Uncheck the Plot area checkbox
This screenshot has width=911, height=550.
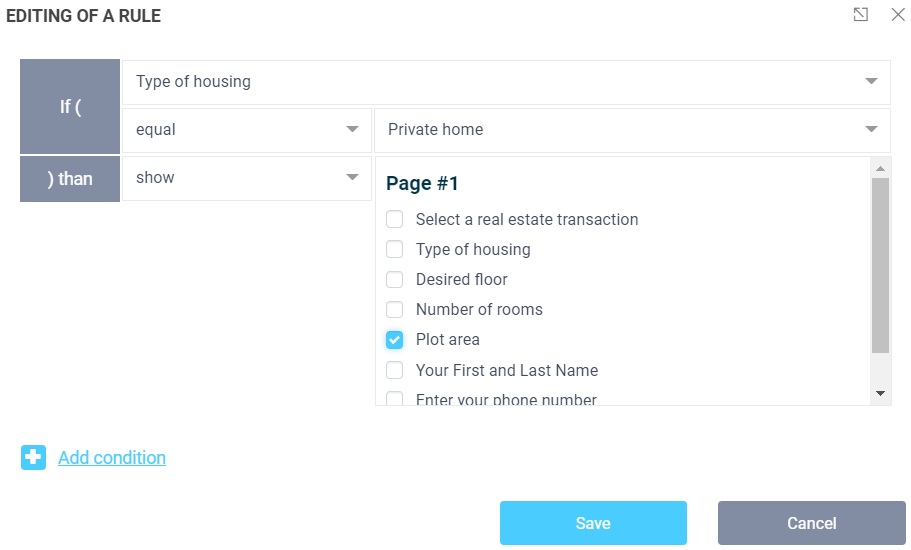point(395,340)
